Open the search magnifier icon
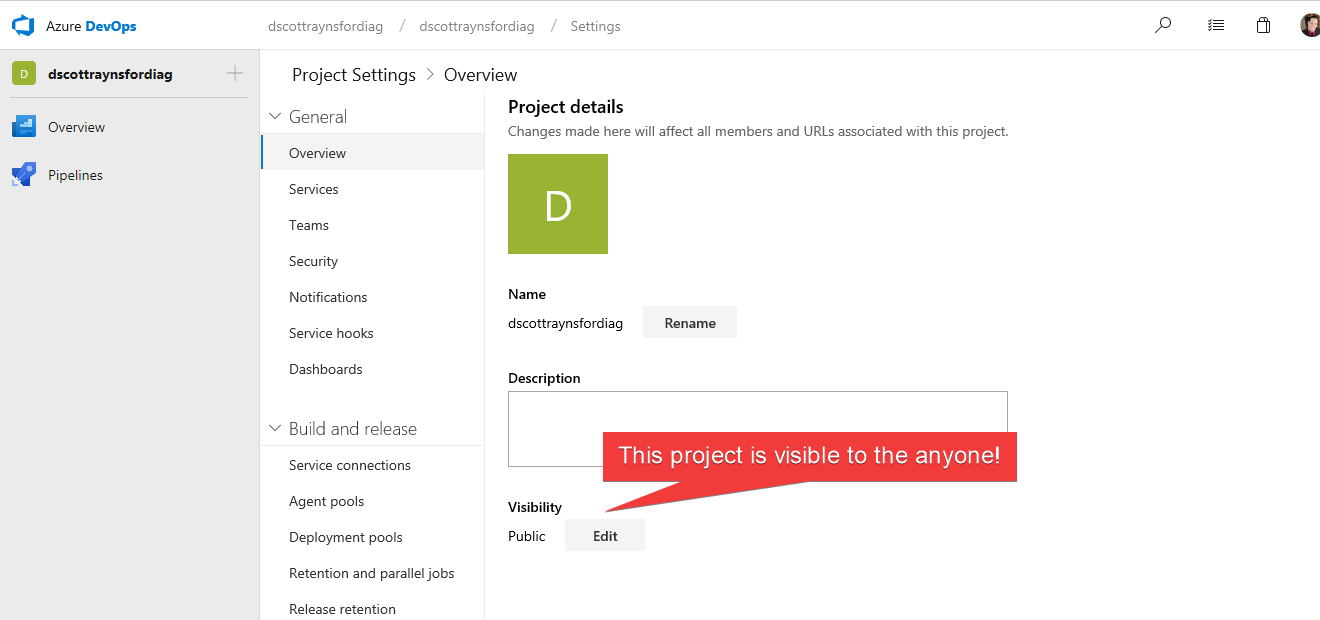Screen dimensions: 1320x620 (x=1163, y=26)
